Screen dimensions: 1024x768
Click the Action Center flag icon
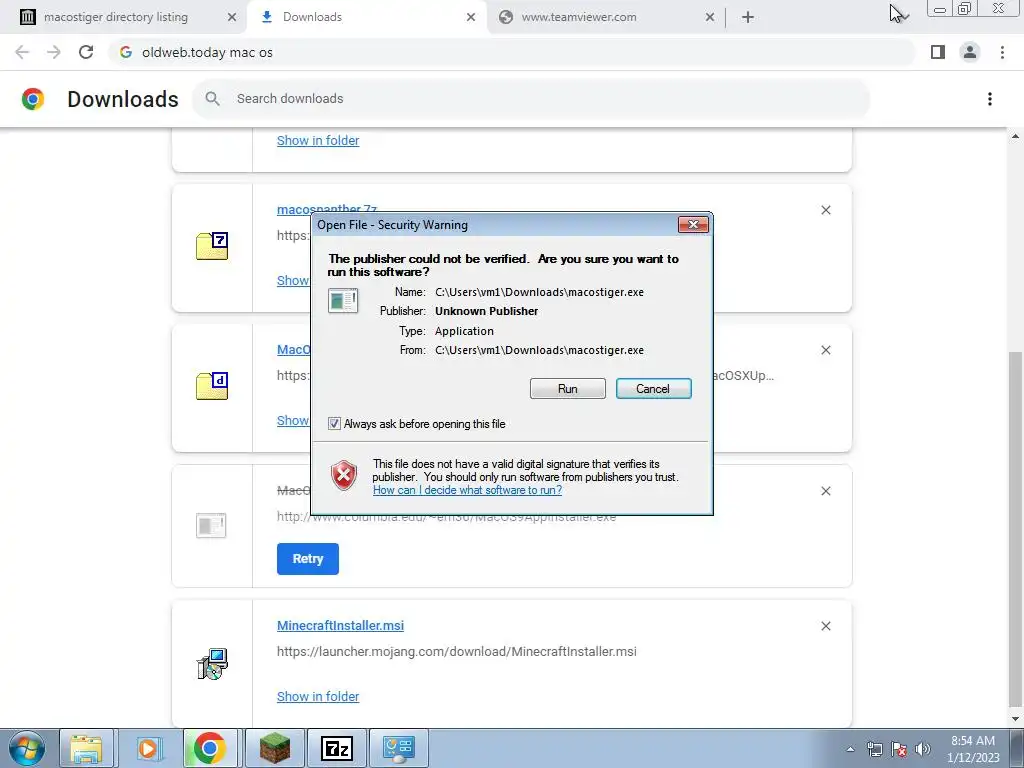899,749
